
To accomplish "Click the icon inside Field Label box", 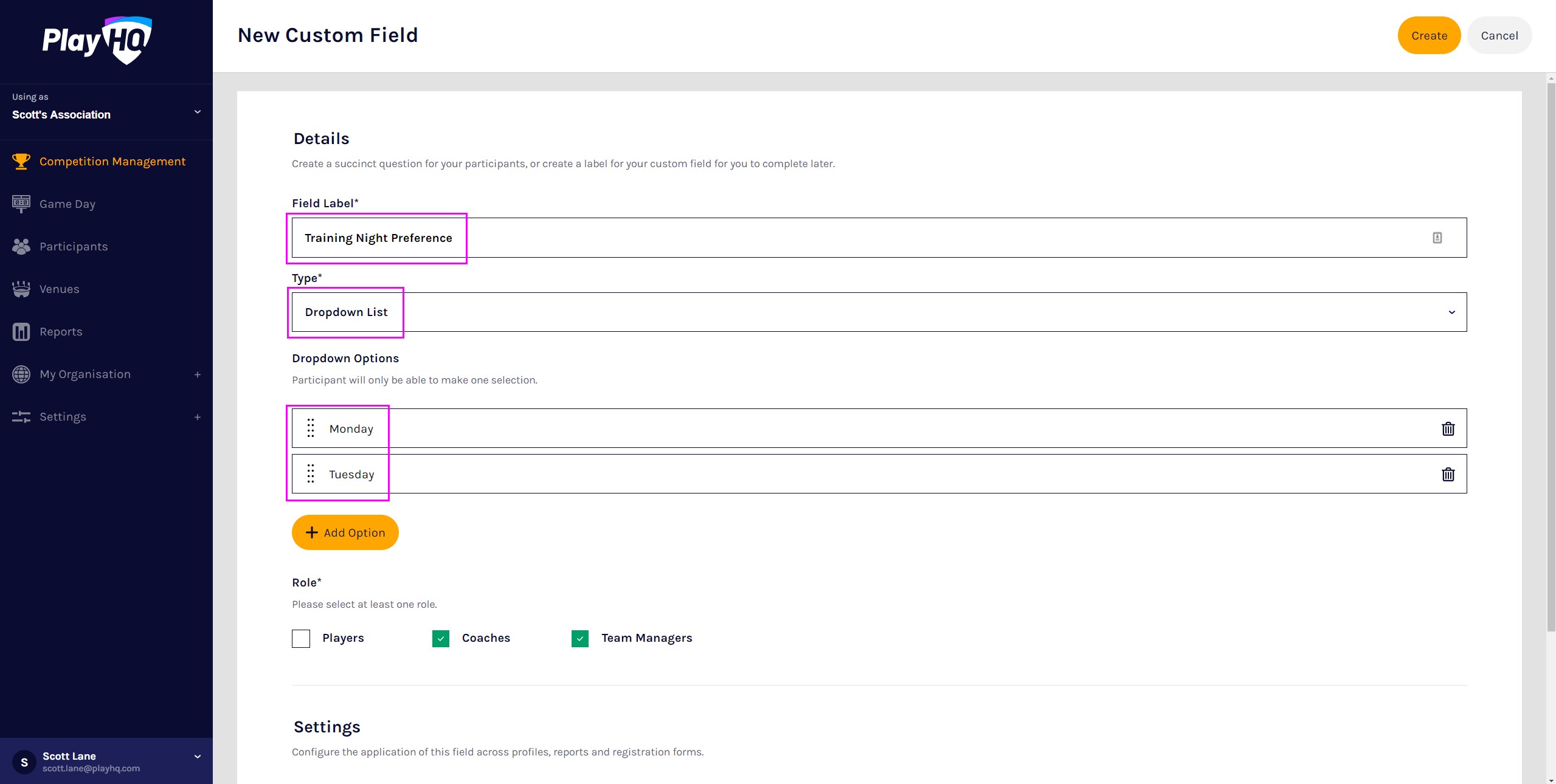I will pos(1437,238).
